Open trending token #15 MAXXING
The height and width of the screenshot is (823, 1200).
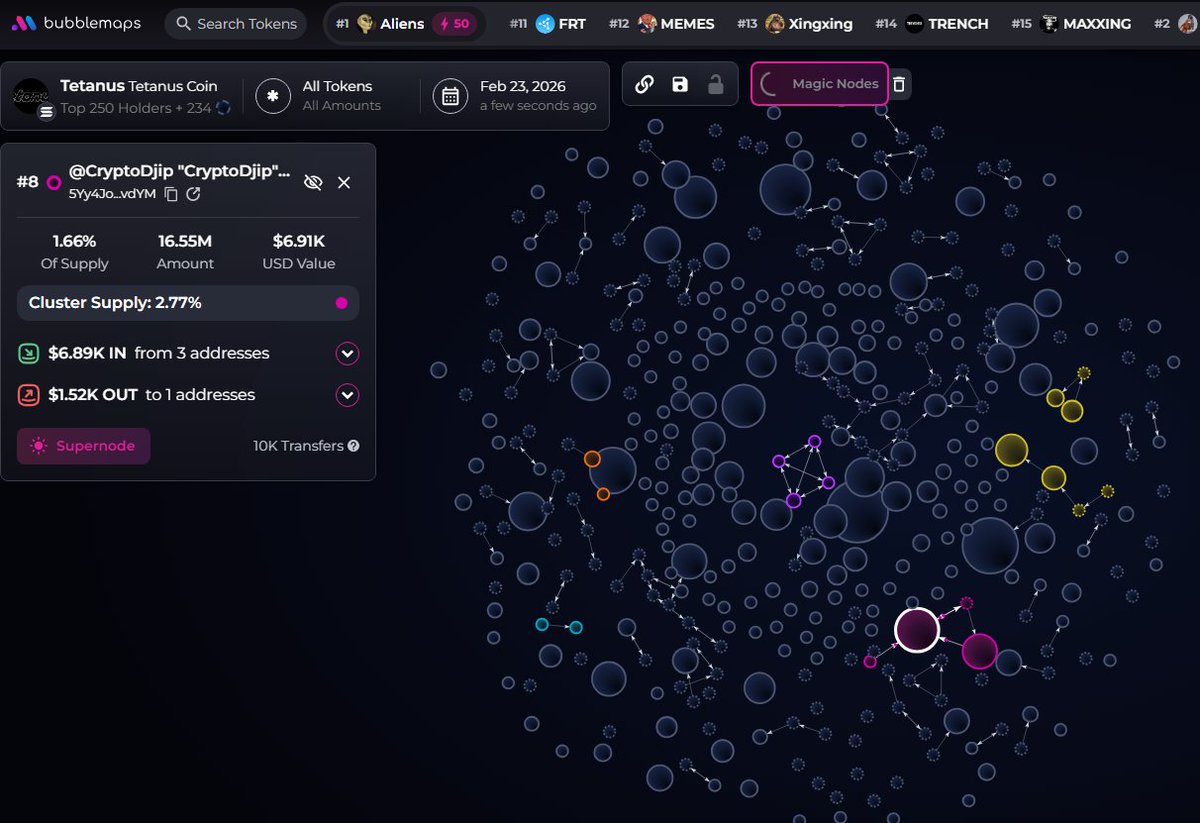coord(1071,23)
